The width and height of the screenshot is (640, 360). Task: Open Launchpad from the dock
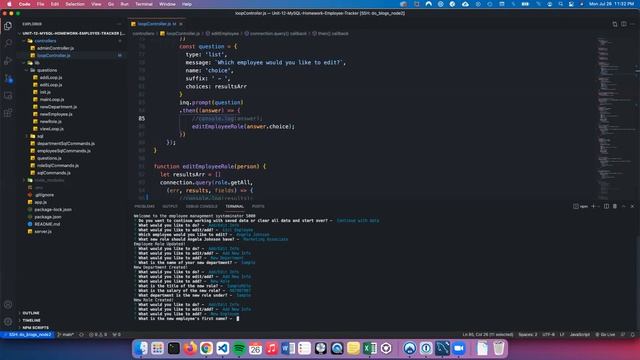157,348
